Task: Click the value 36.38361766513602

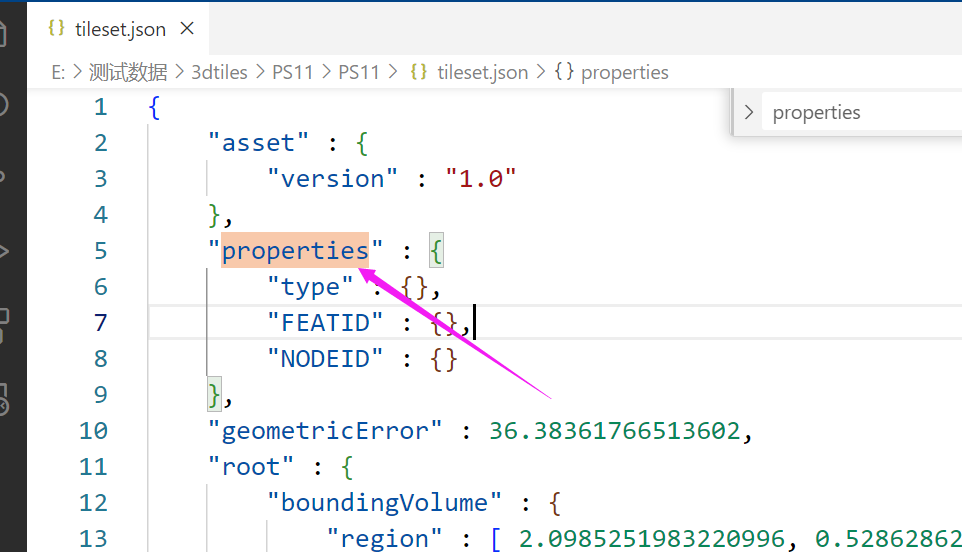Action: [615, 431]
